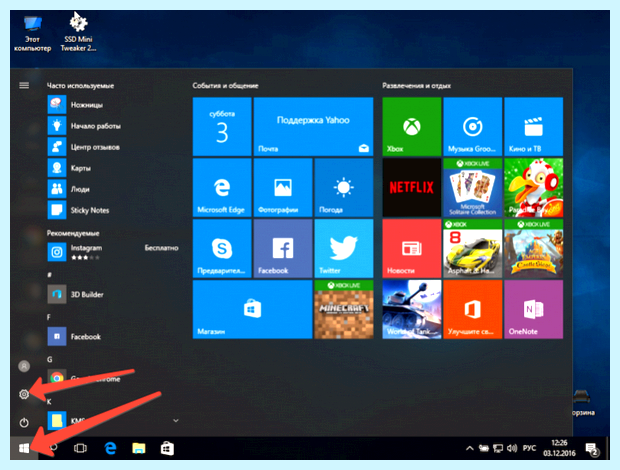Open Facebook in the apps list

pos(113,336)
